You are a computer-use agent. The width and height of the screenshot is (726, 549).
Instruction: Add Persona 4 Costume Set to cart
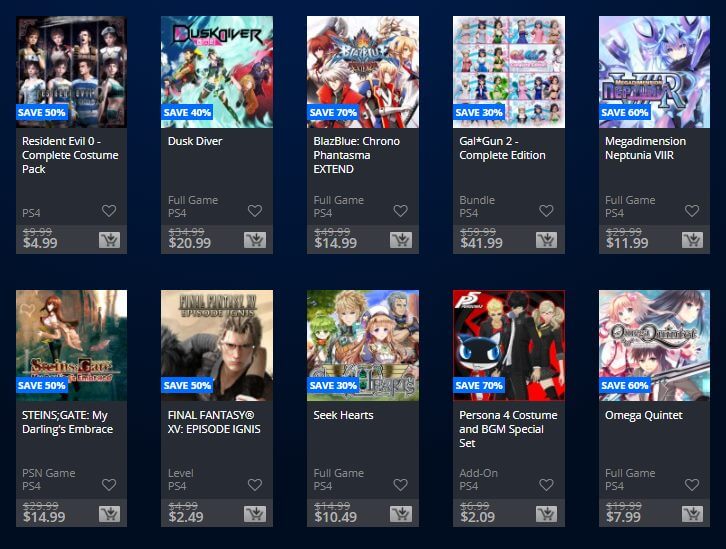click(x=547, y=514)
